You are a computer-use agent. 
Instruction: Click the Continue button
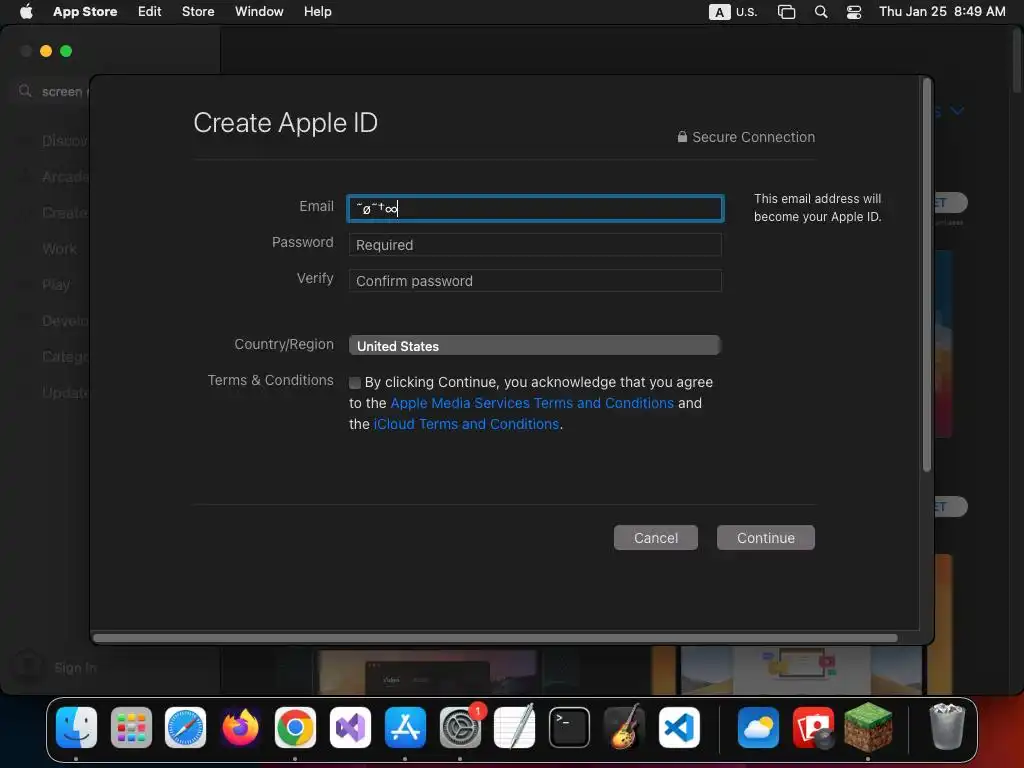(x=765, y=537)
